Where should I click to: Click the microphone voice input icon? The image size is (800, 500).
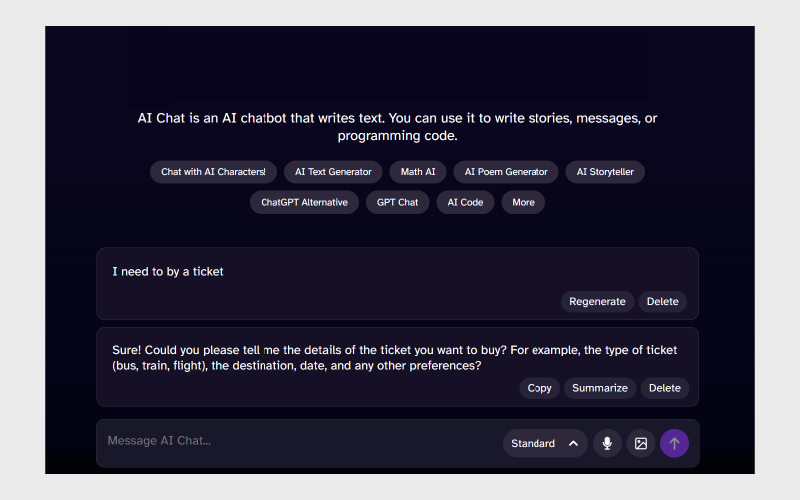click(x=607, y=443)
